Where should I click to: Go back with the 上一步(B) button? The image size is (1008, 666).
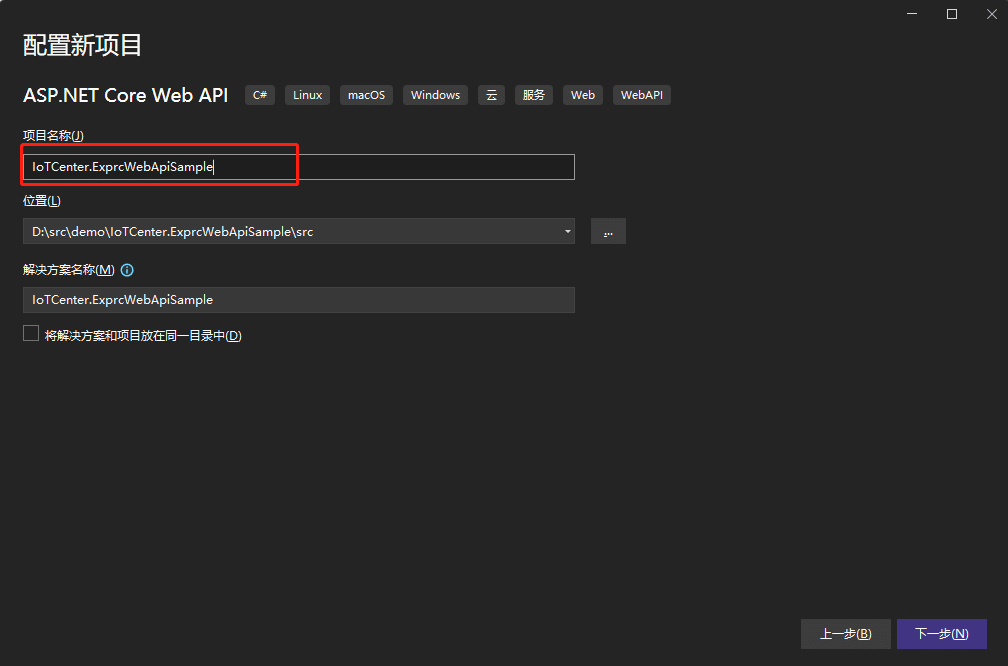[x=845, y=634]
